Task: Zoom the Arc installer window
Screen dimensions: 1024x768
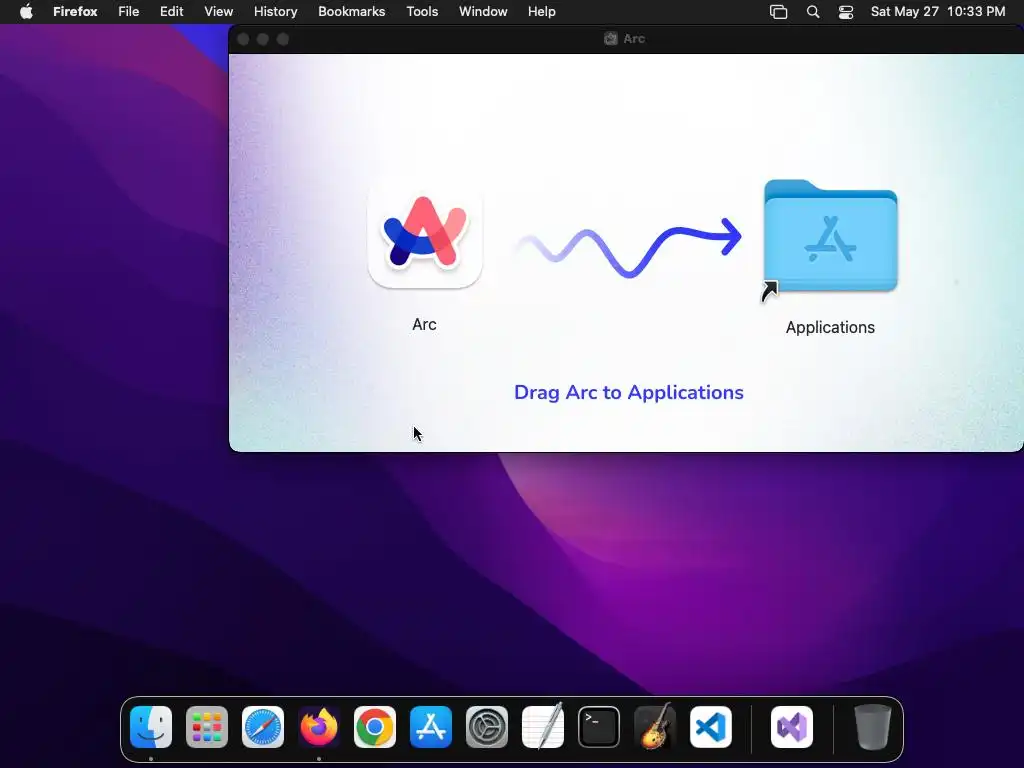Action: [x=283, y=39]
